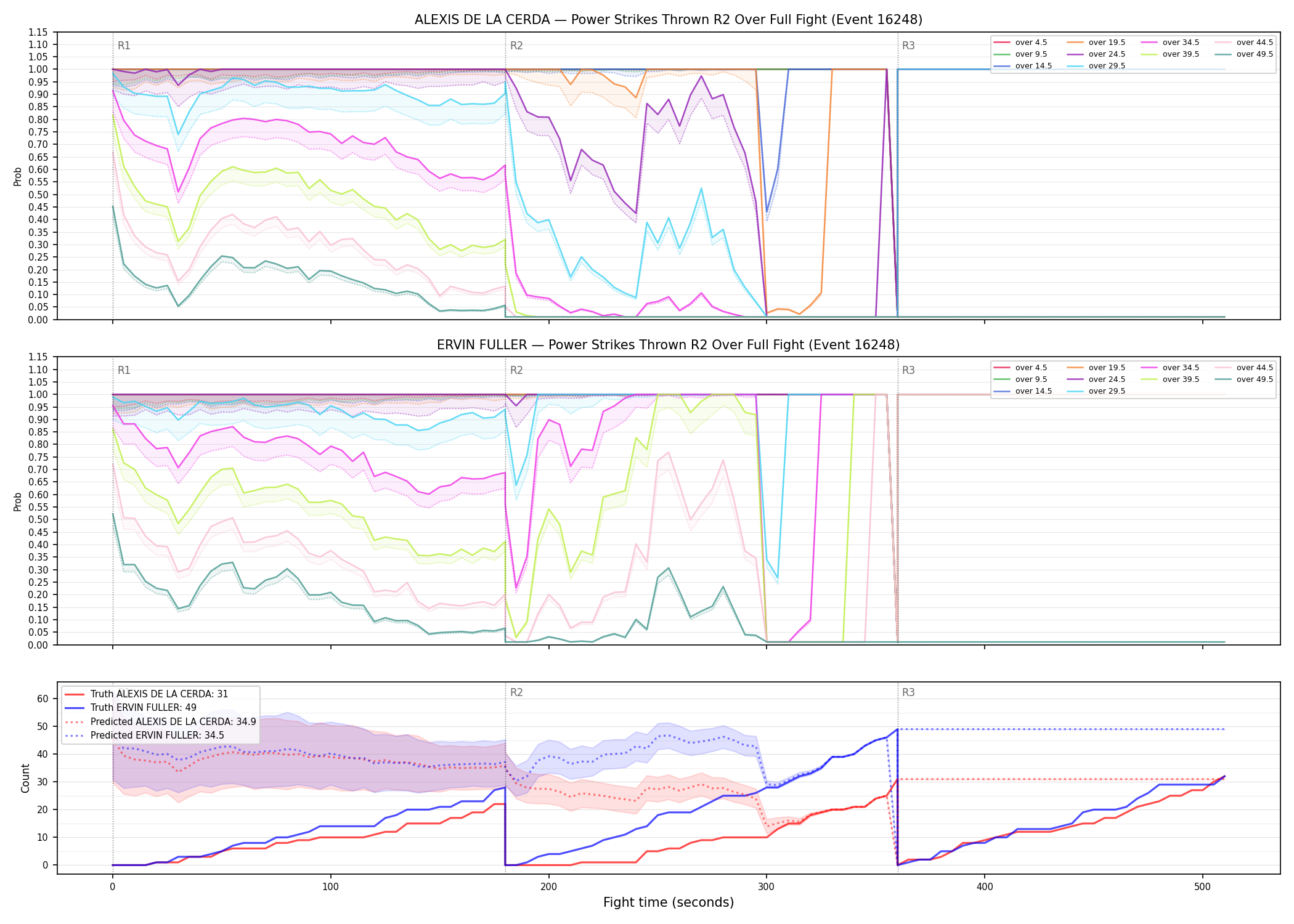Click the 1.15 tick on Ervin Prob axis

click(38, 357)
